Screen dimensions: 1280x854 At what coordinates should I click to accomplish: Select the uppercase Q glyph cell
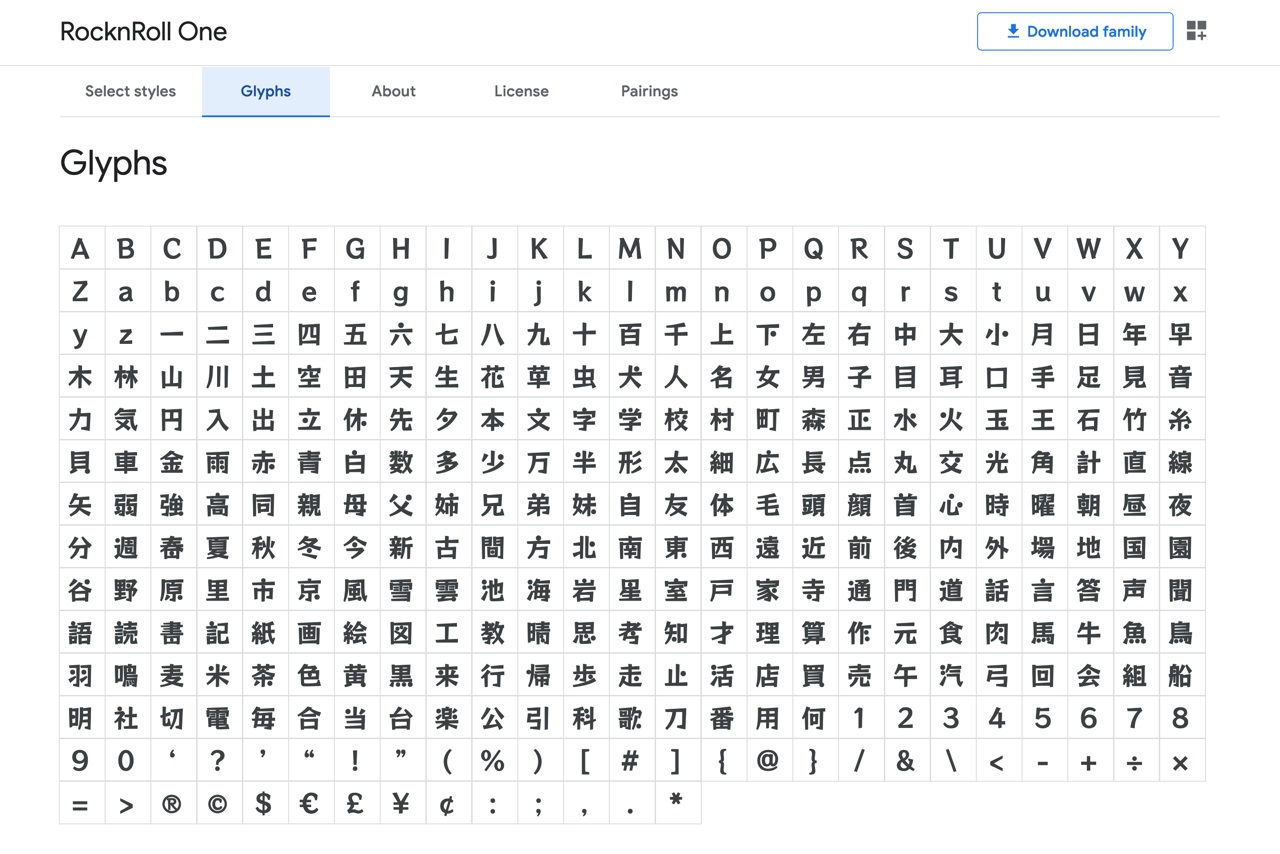(x=813, y=248)
